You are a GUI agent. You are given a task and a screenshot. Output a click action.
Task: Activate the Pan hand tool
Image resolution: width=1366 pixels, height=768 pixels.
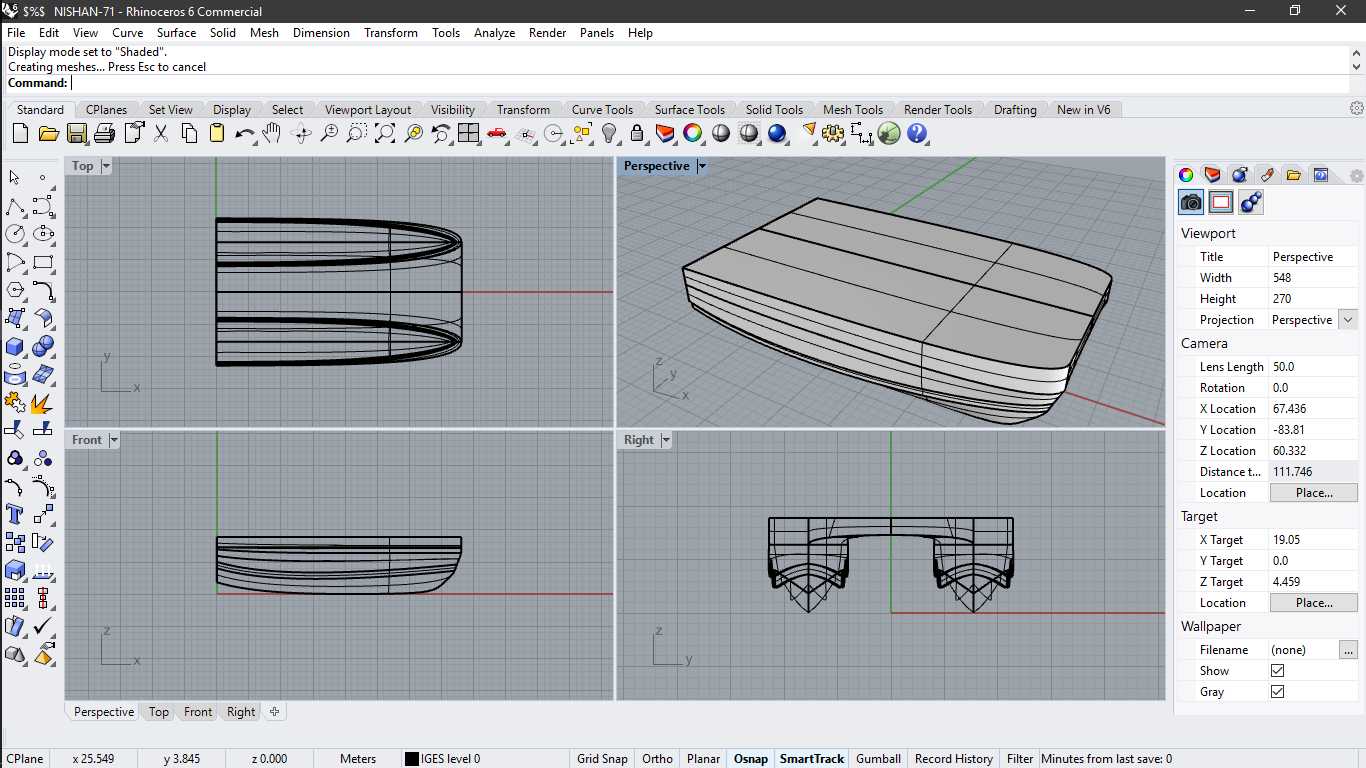(x=272, y=133)
